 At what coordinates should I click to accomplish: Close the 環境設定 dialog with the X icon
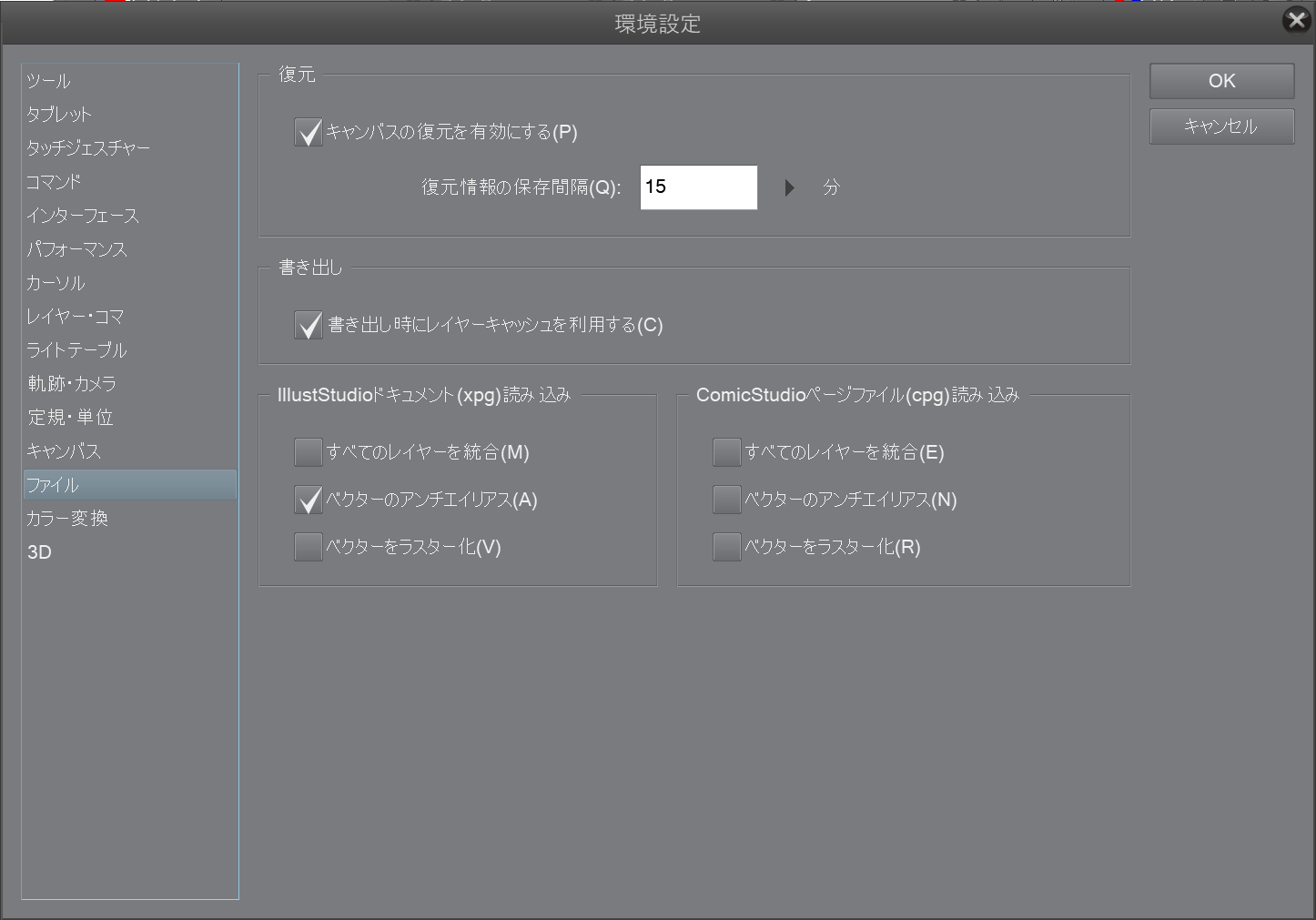coord(1296,19)
